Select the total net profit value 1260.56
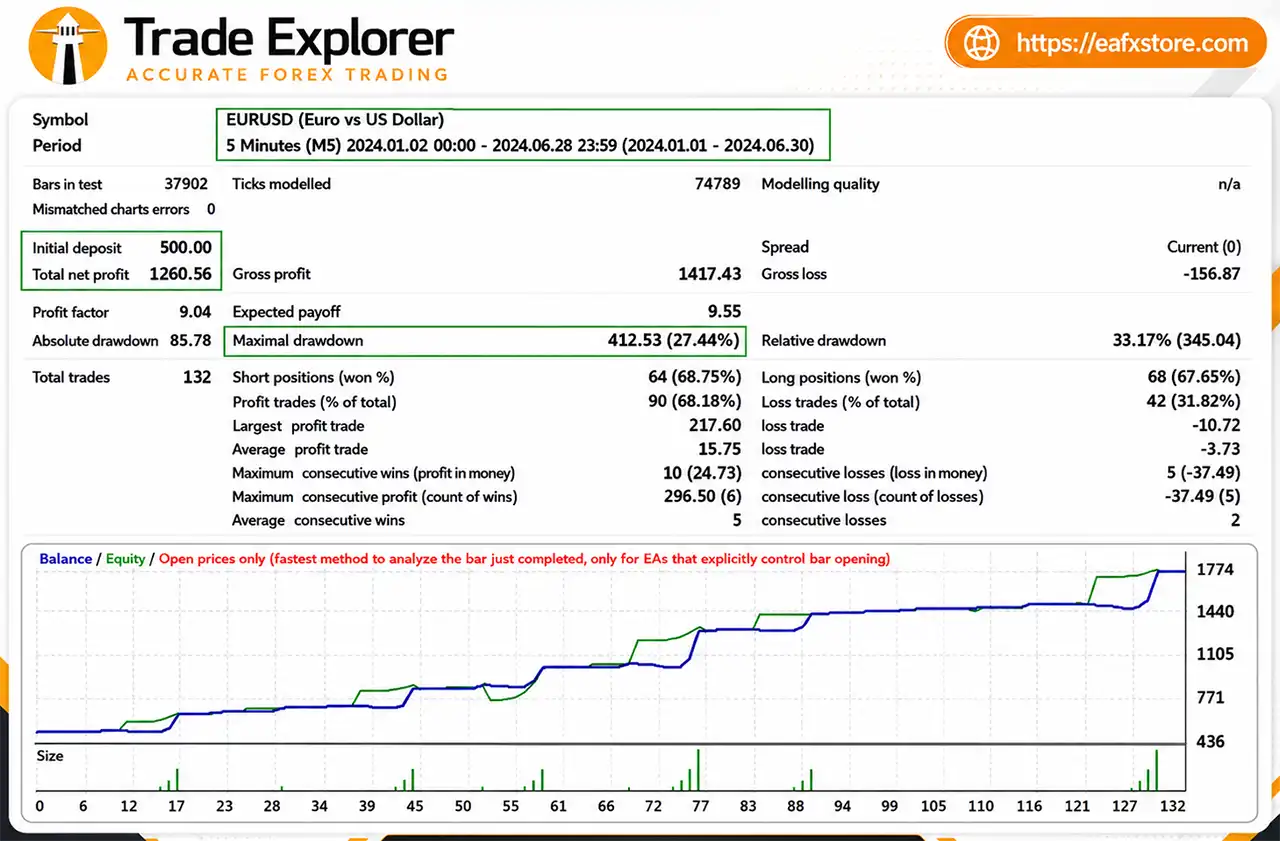 181,274
